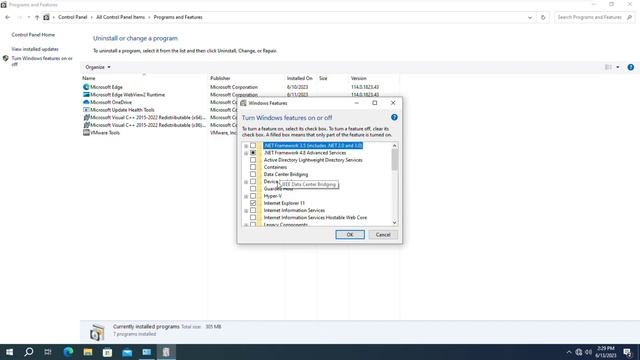Click the features list scroll up arrow

(394, 146)
